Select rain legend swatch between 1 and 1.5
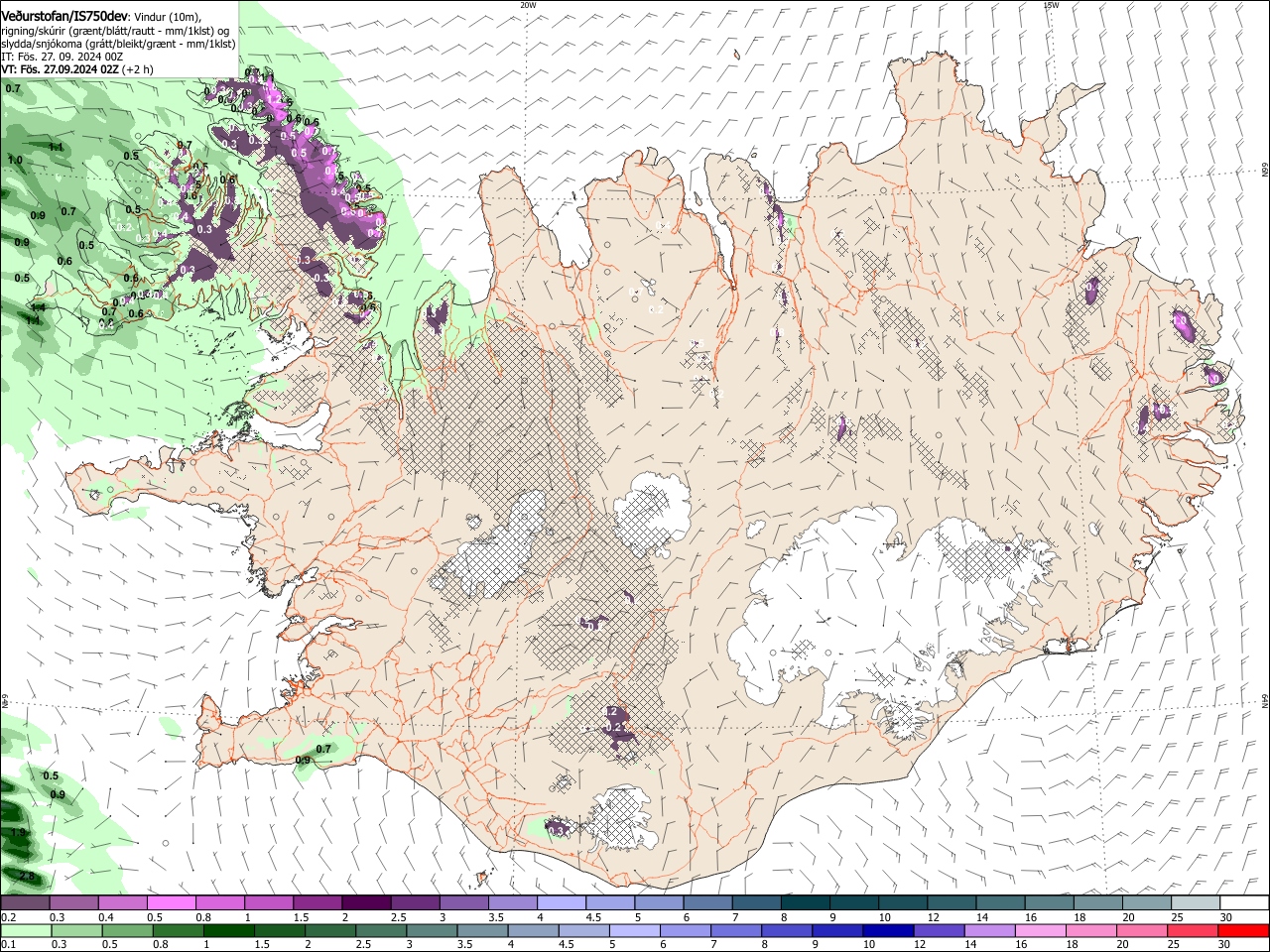This screenshot has height=952, width=1270. [229, 930]
